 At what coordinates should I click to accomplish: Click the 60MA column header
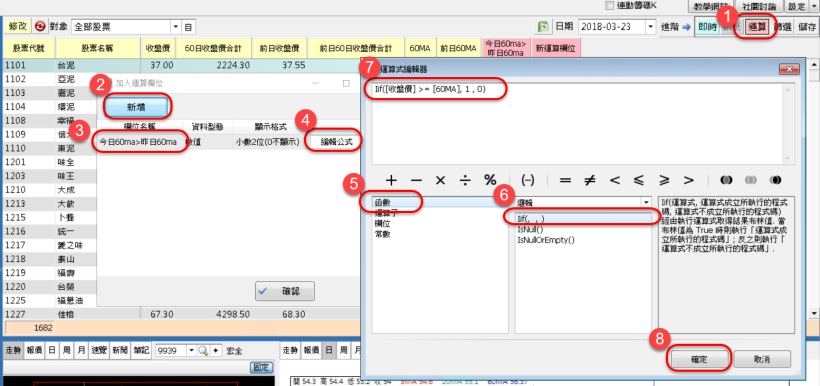(x=420, y=49)
